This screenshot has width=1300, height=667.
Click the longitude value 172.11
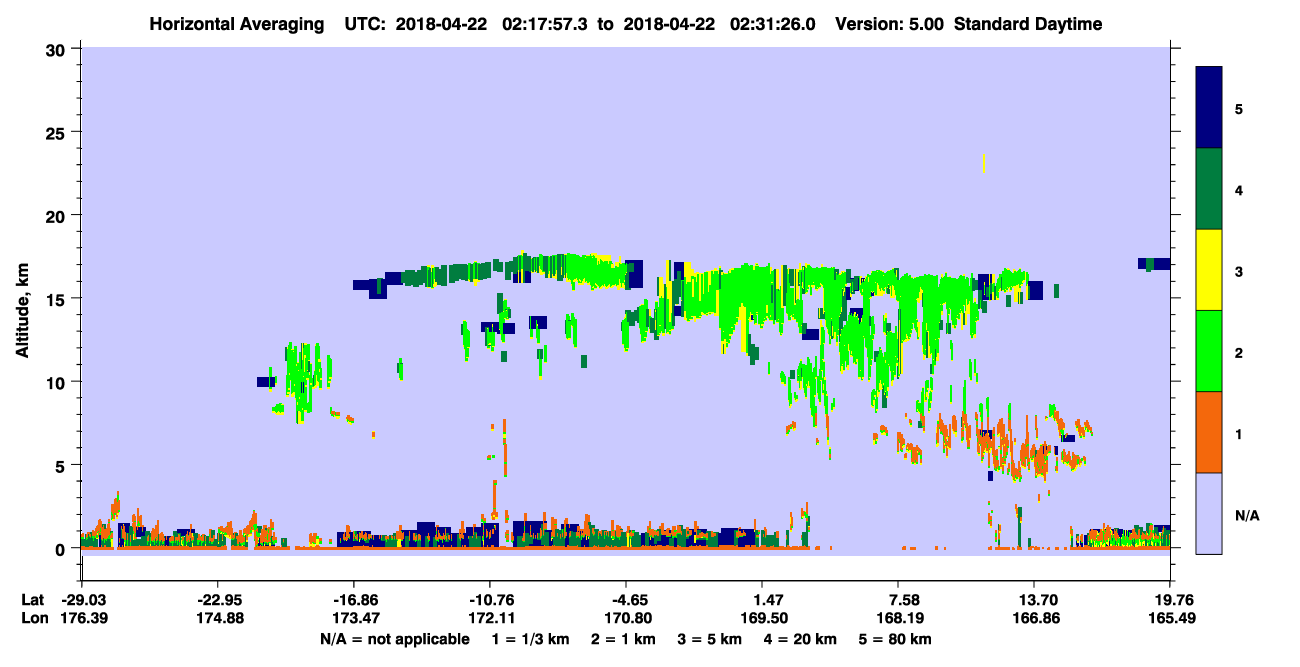(490, 618)
